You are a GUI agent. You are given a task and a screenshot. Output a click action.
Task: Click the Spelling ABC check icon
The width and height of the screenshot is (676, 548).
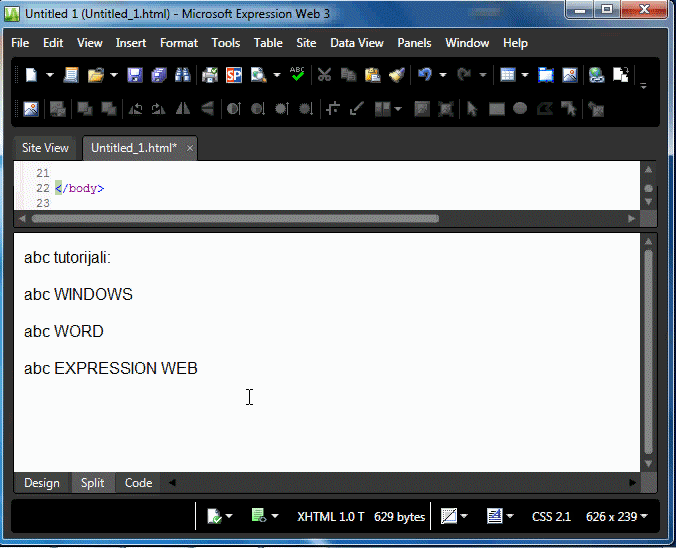point(297,74)
